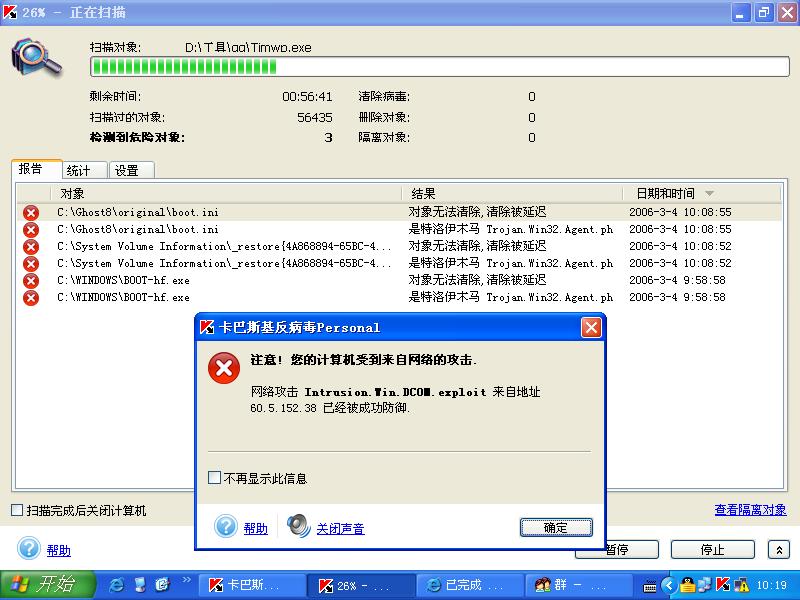
Task: Select first System Volume Information row
Action: (398, 246)
